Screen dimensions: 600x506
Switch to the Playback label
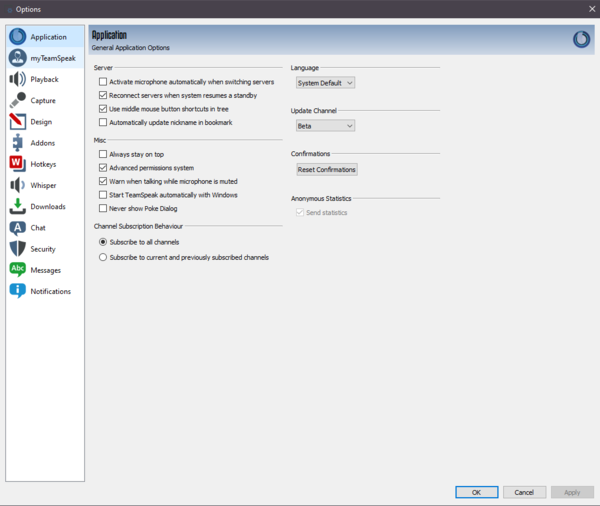coord(44,79)
